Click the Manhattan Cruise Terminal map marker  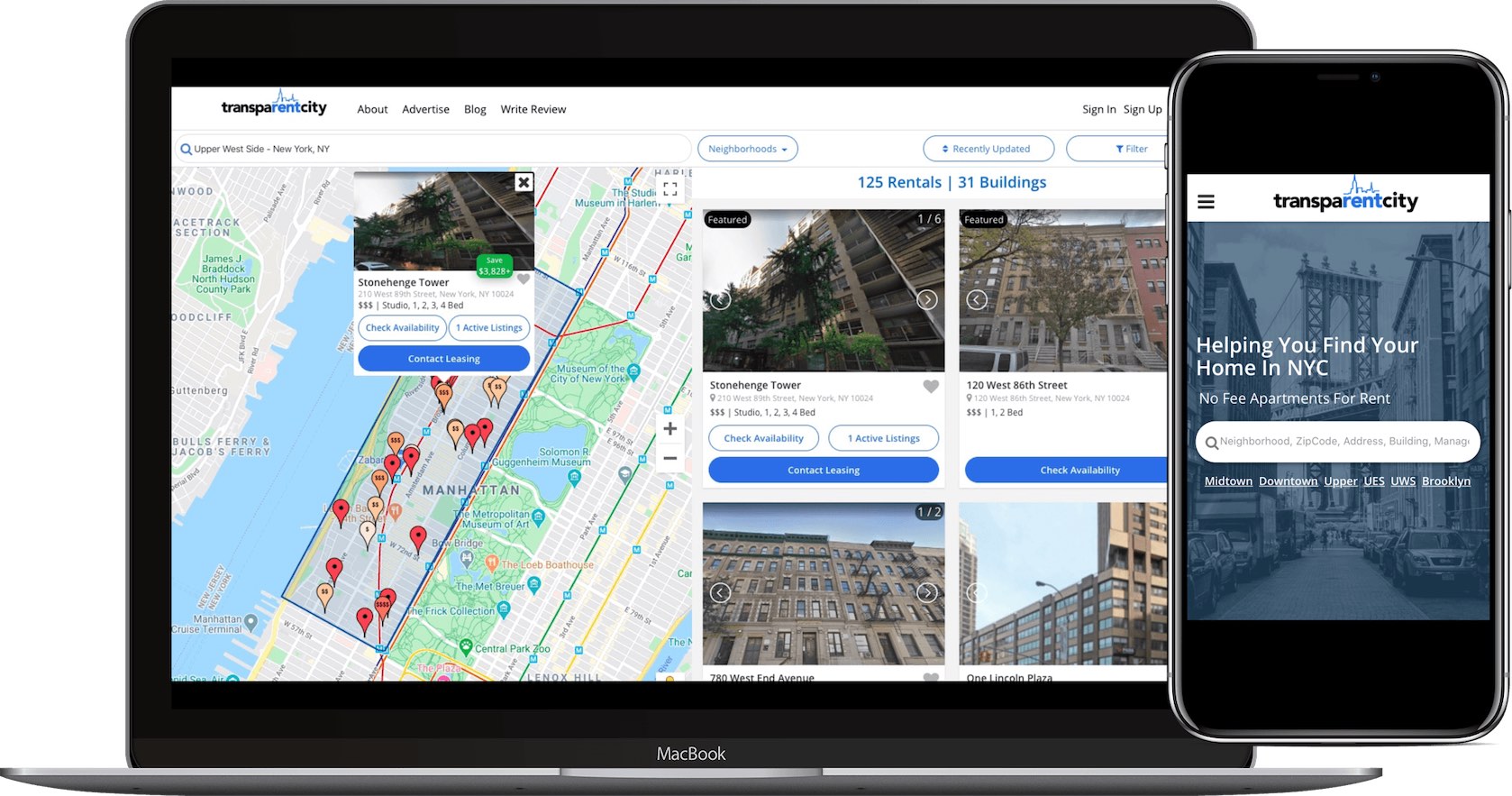coord(250,622)
